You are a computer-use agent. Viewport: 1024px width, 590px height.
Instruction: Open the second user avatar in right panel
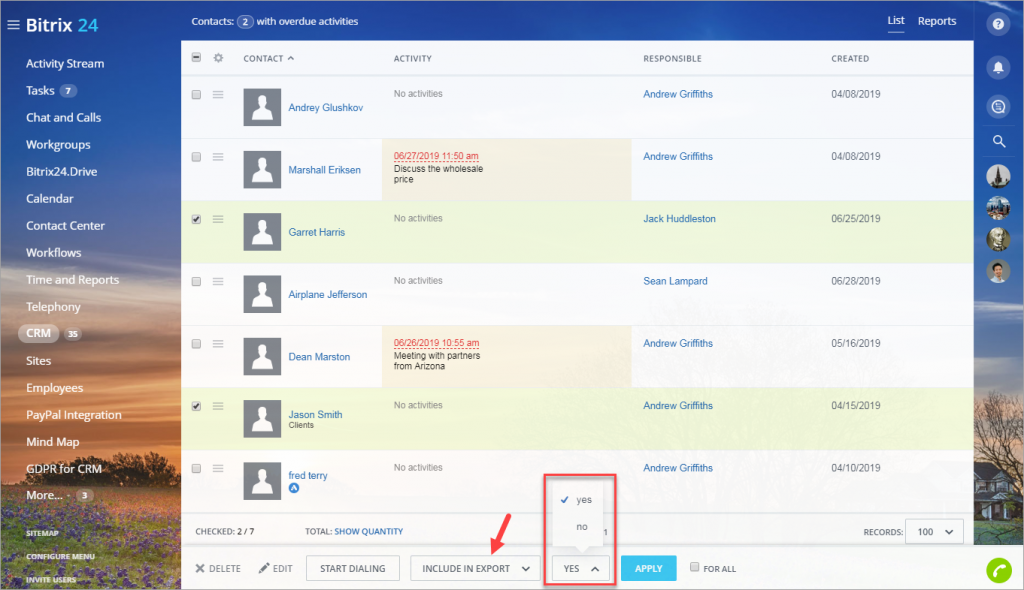tap(998, 207)
